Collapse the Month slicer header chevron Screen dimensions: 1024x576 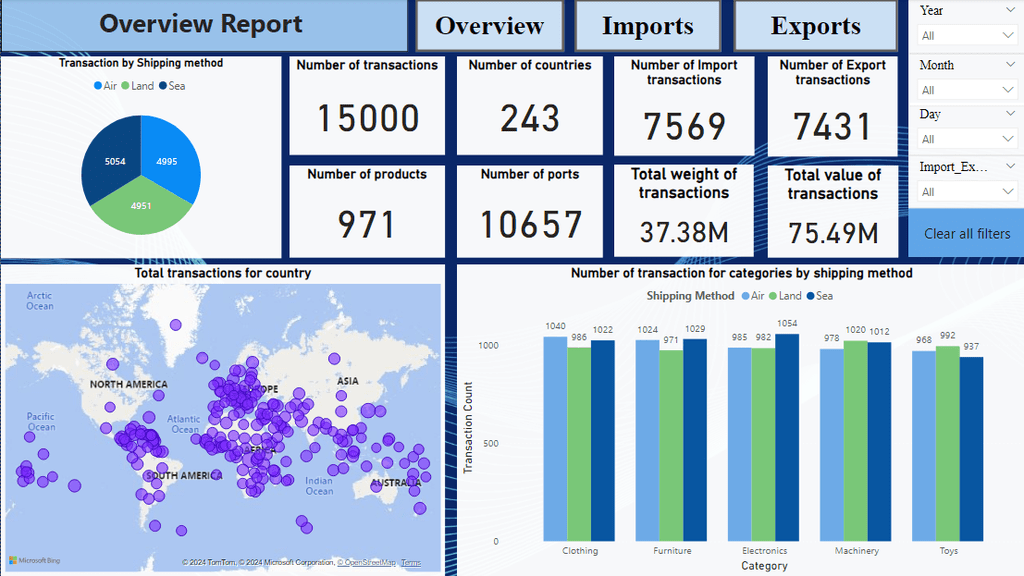pyautogui.click(x=1011, y=65)
